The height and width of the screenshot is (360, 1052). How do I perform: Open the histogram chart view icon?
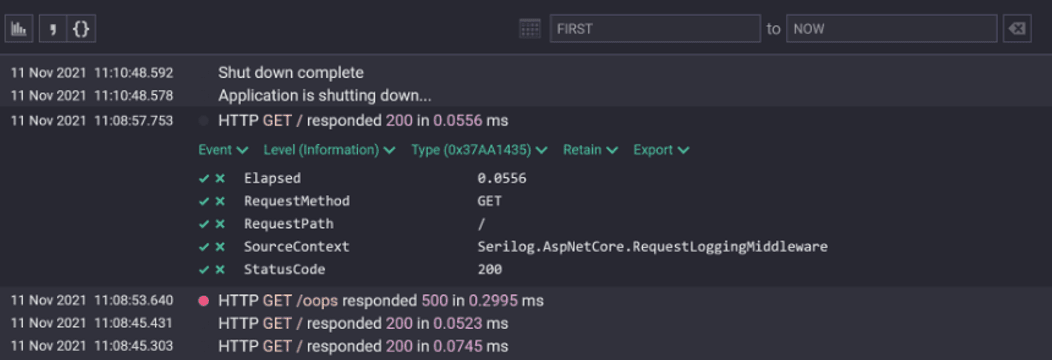point(19,29)
